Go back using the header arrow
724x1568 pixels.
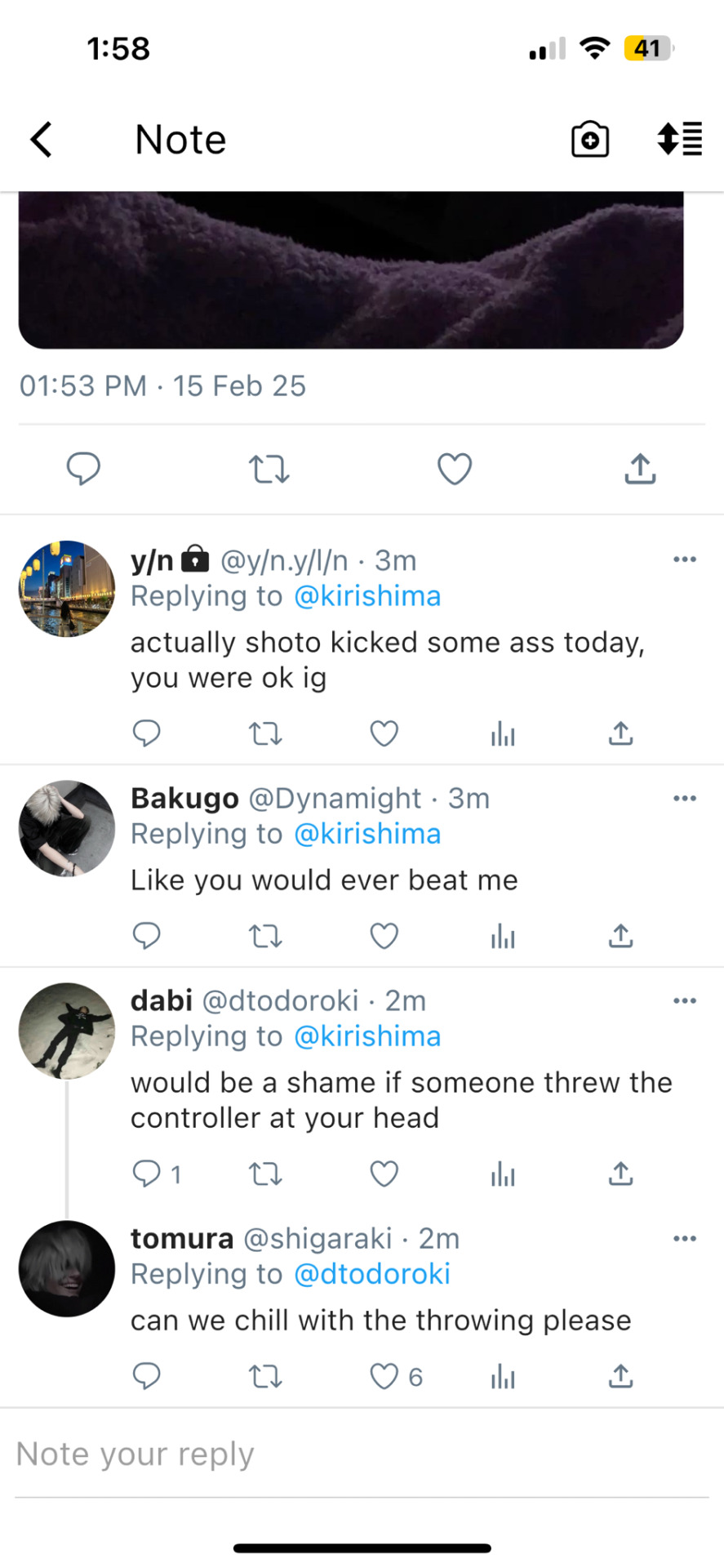click(42, 140)
